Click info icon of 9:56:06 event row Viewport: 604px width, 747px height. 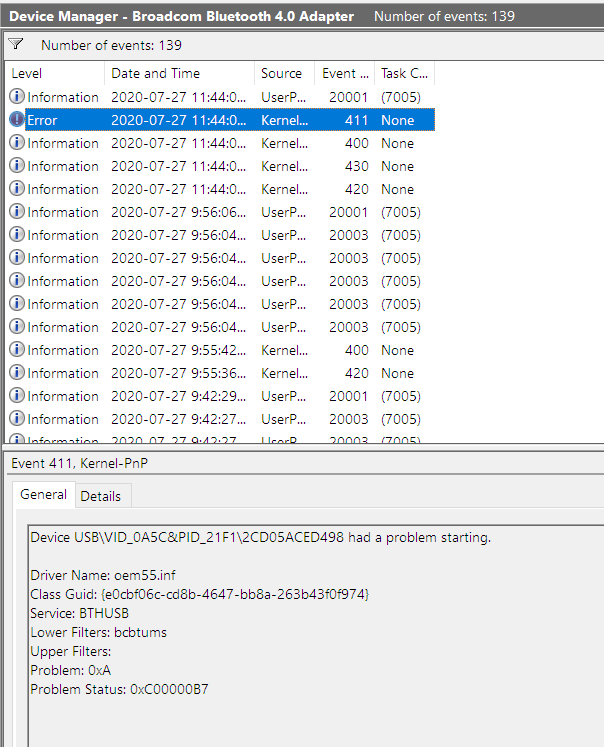point(17,211)
